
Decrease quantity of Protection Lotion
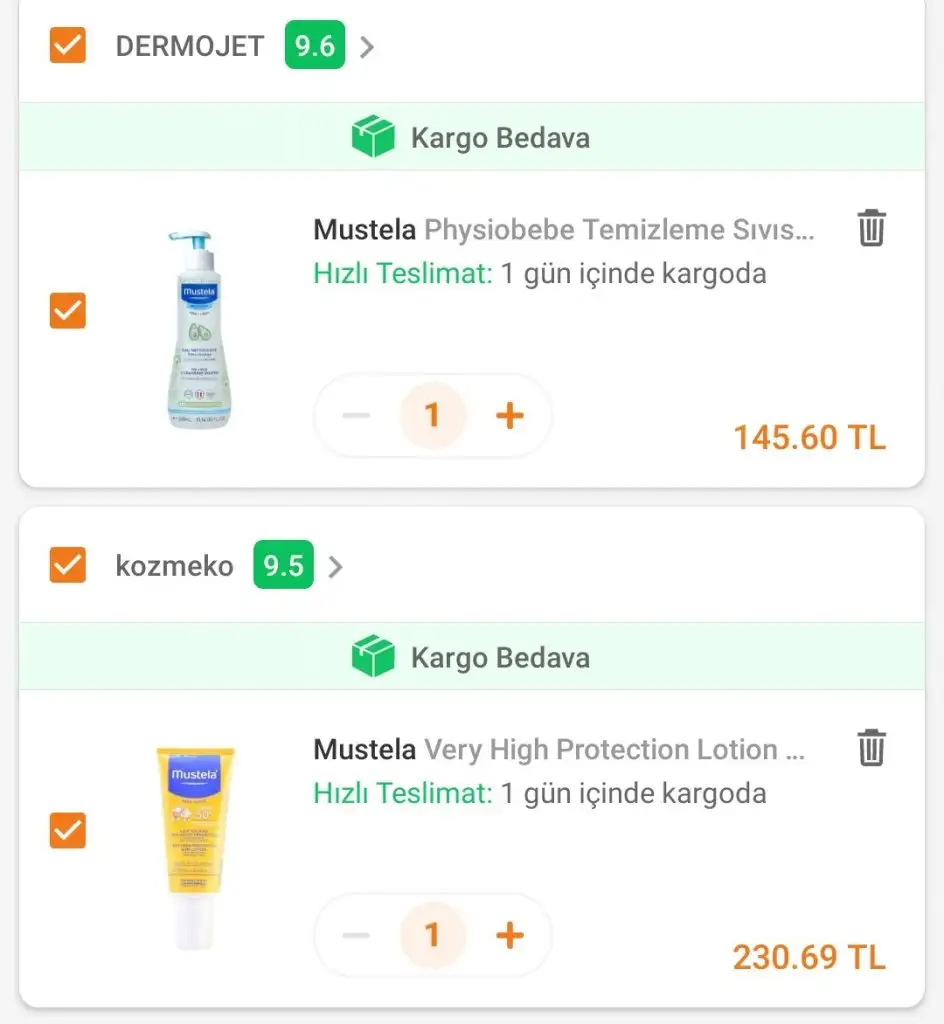356,935
